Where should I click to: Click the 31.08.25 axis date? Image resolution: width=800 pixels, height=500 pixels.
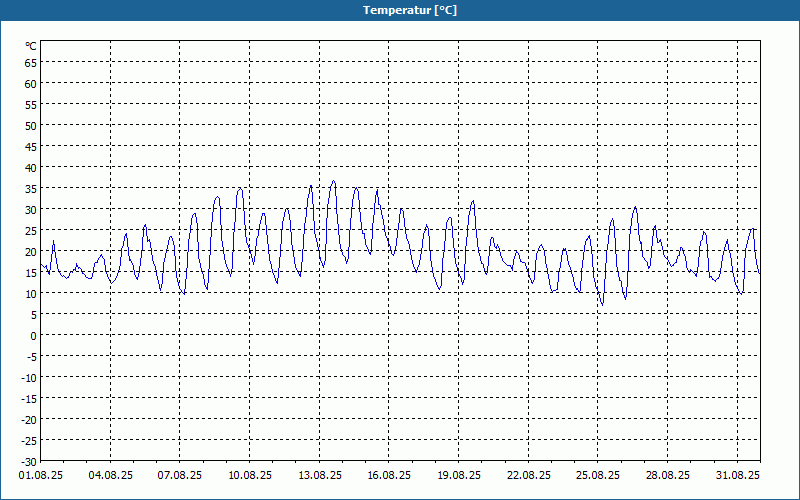737,475
